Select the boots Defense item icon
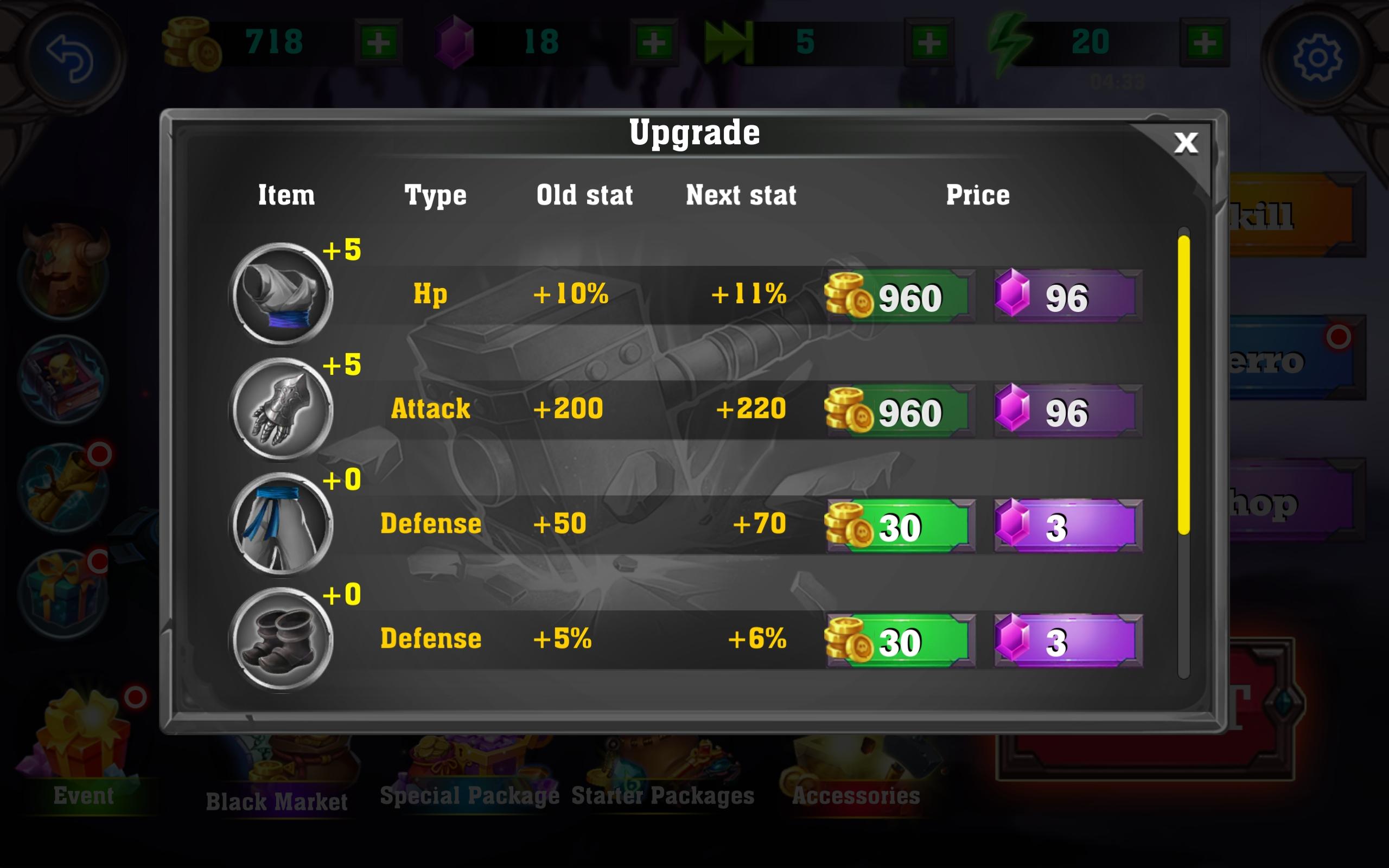The height and width of the screenshot is (868, 1389). pos(281,639)
